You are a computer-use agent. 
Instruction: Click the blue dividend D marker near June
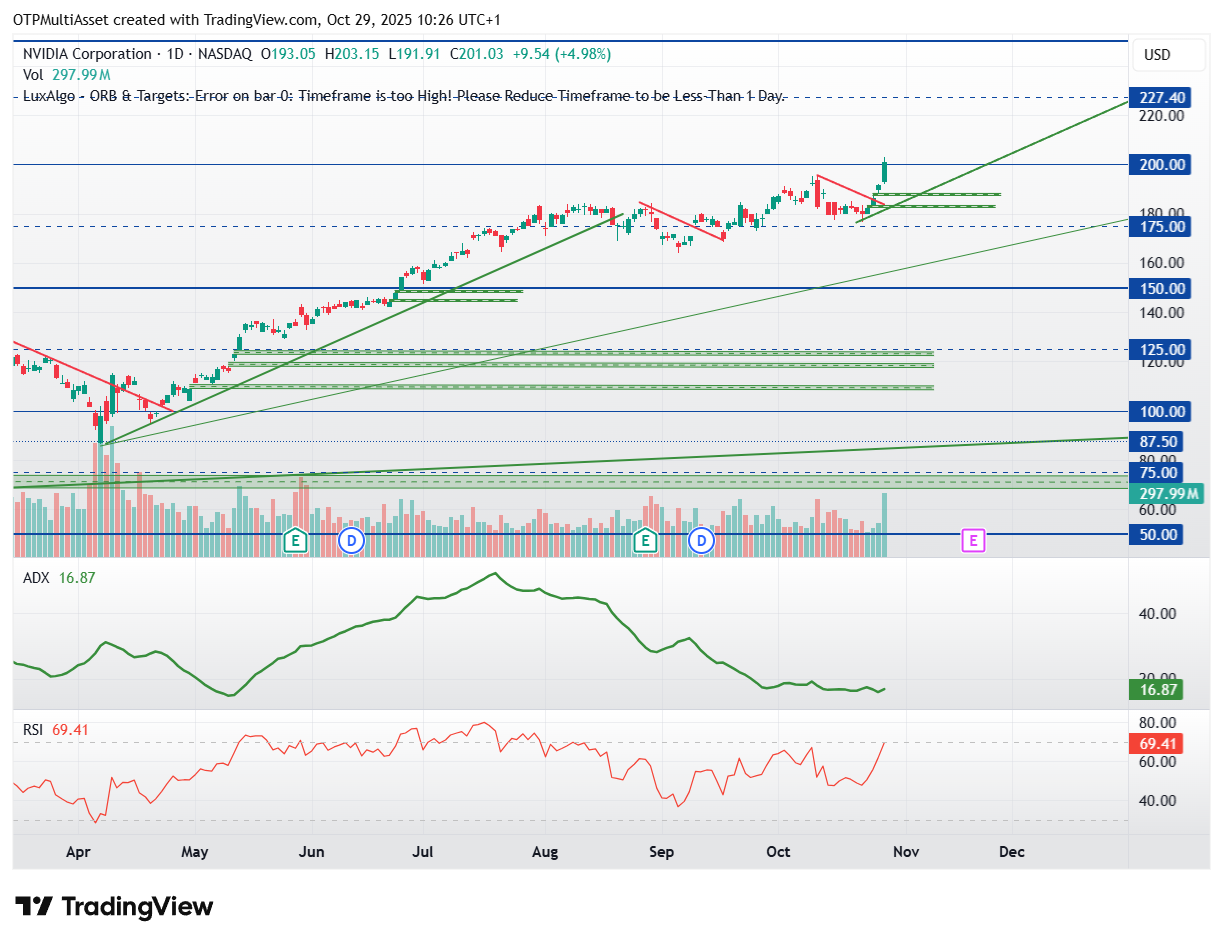point(351,541)
